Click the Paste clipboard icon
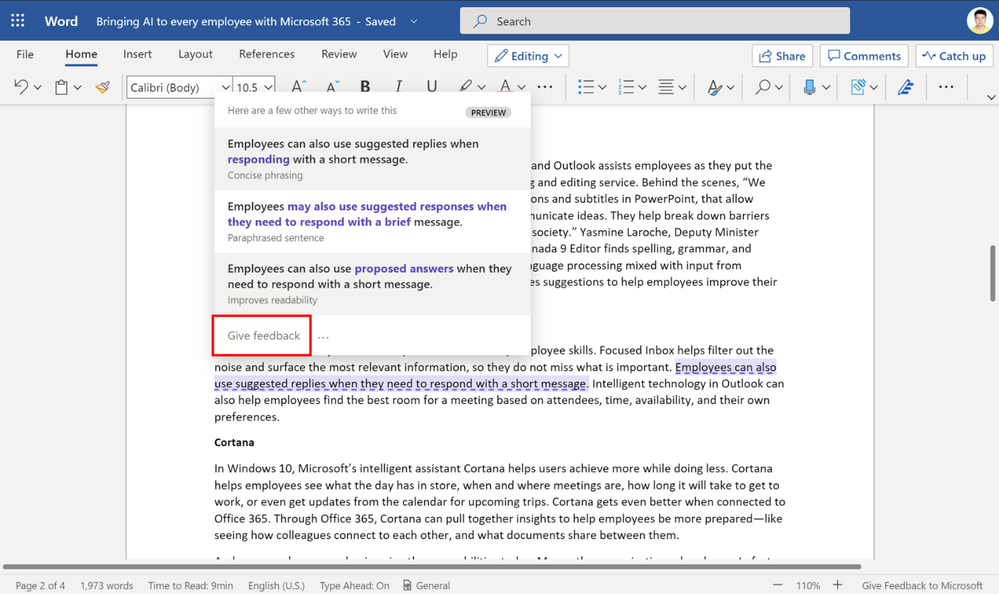Screen dimensions: 999x594 (x=61, y=87)
